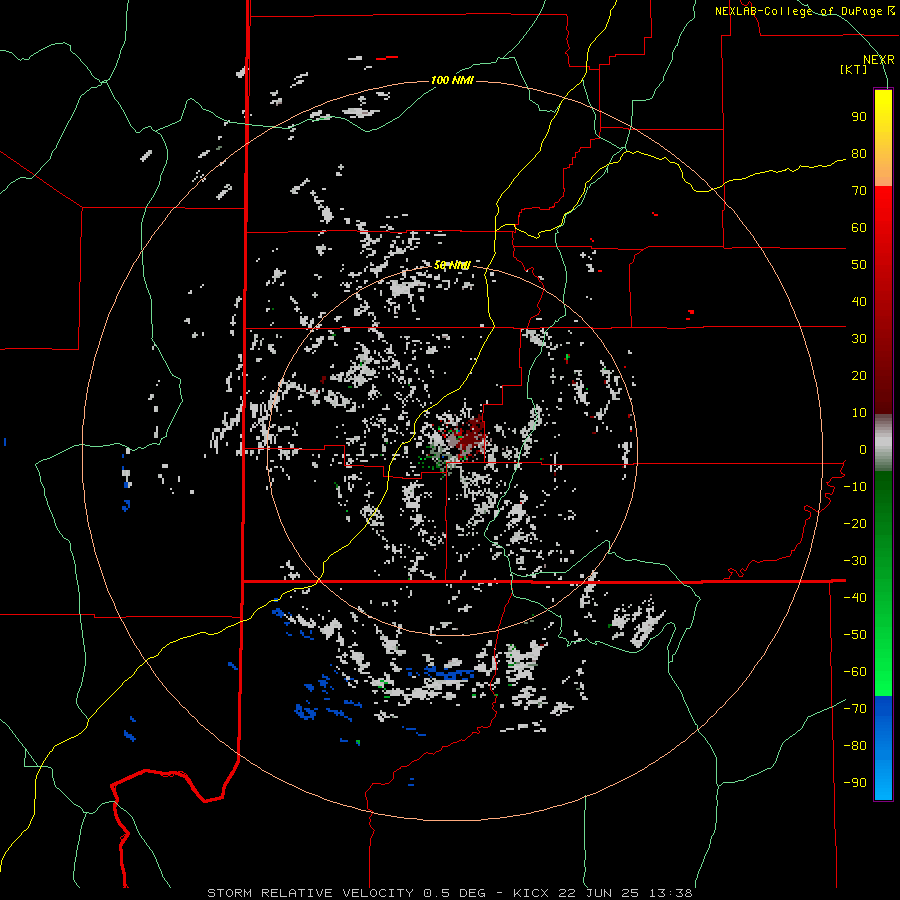Click the "-20" scale value
Image resolution: width=900 pixels, height=900 pixels.
855,524
